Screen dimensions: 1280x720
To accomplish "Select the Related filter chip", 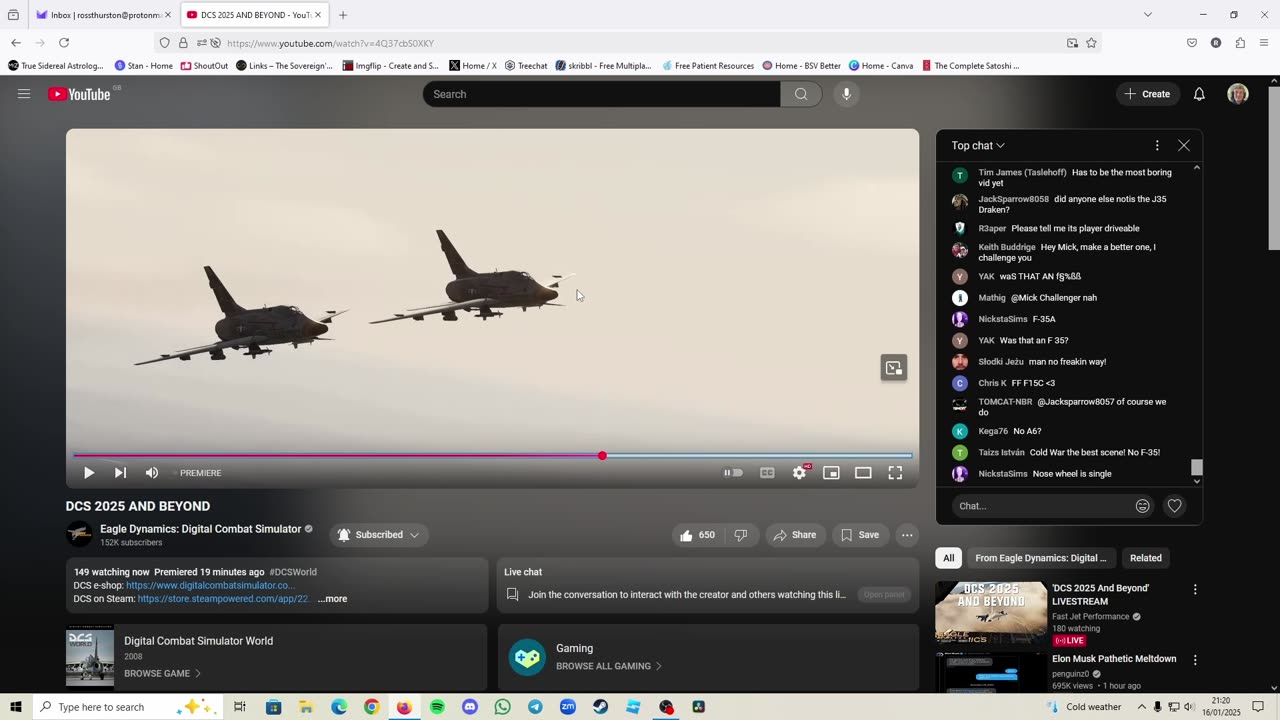I will pos(1145,558).
